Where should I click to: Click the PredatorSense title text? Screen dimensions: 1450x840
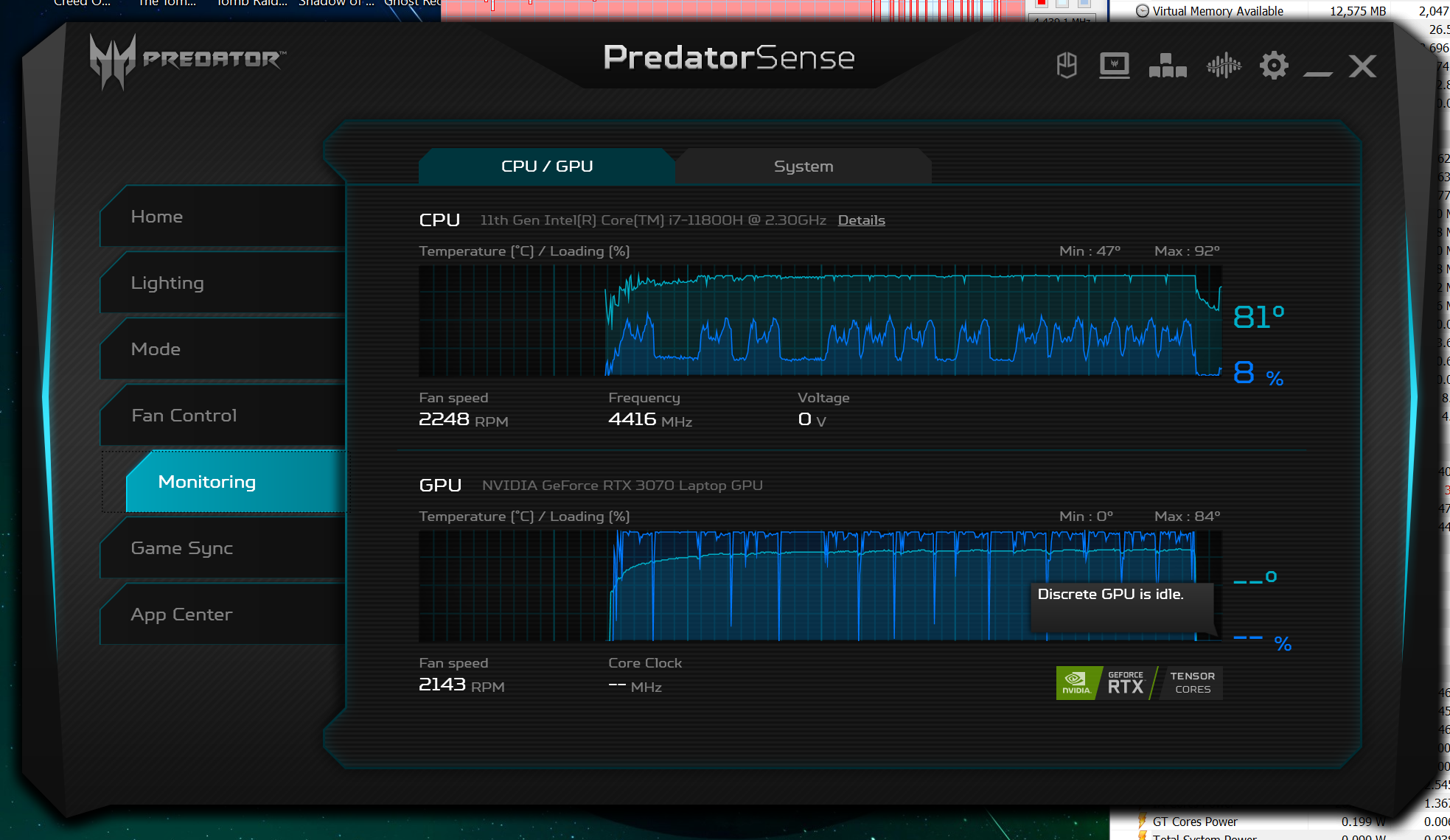click(729, 57)
